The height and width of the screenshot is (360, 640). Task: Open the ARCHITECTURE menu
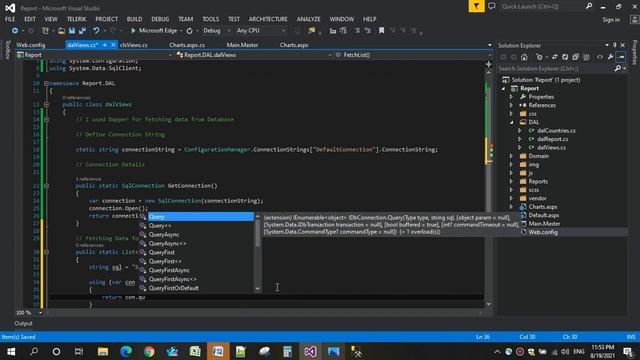click(x=268, y=19)
